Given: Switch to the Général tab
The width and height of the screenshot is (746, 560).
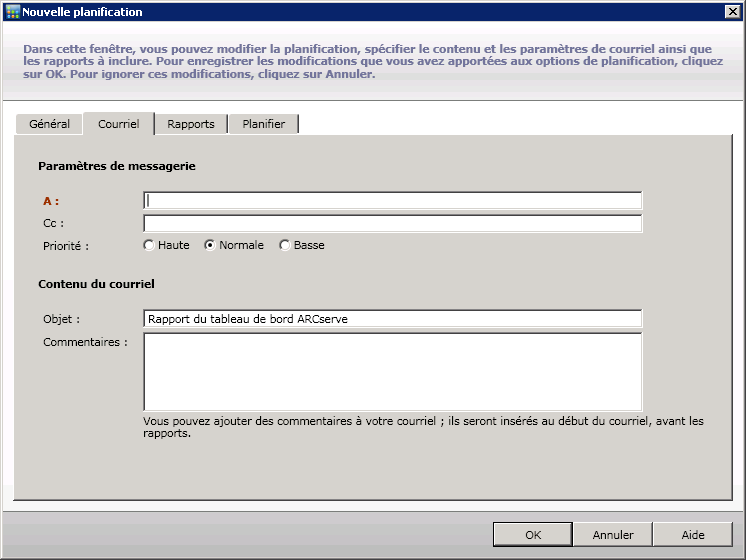Looking at the screenshot, I should pos(49,124).
